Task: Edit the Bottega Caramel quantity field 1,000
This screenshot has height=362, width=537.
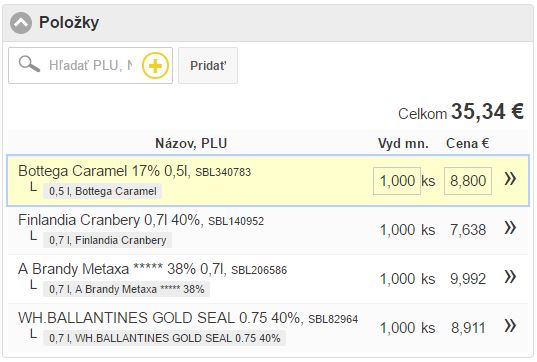Action: click(397, 181)
